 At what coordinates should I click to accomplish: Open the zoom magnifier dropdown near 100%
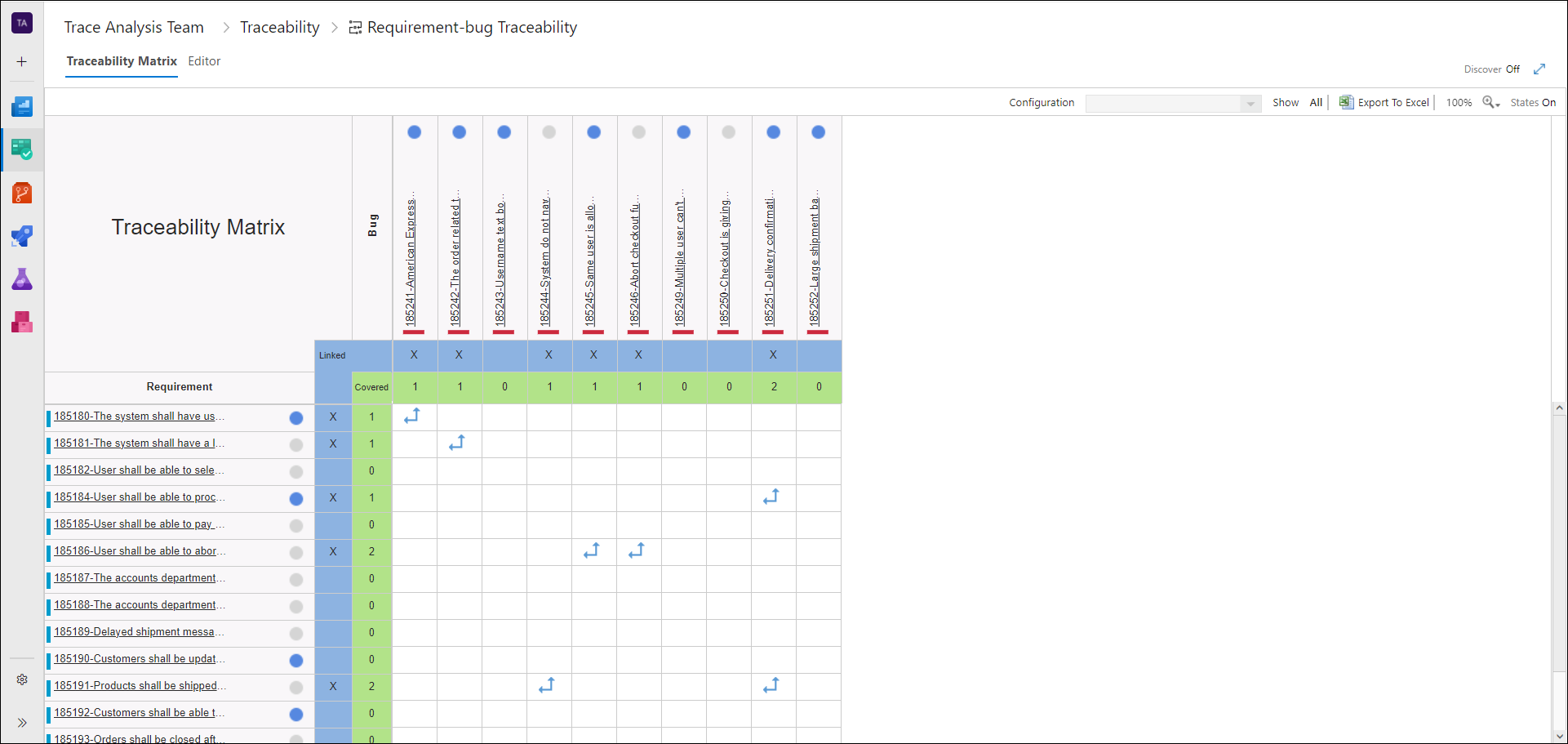(x=1490, y=102)
